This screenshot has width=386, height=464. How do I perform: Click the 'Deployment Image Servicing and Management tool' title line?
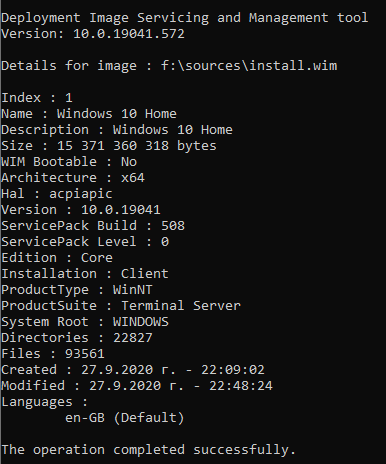click(x=185, y=18)
